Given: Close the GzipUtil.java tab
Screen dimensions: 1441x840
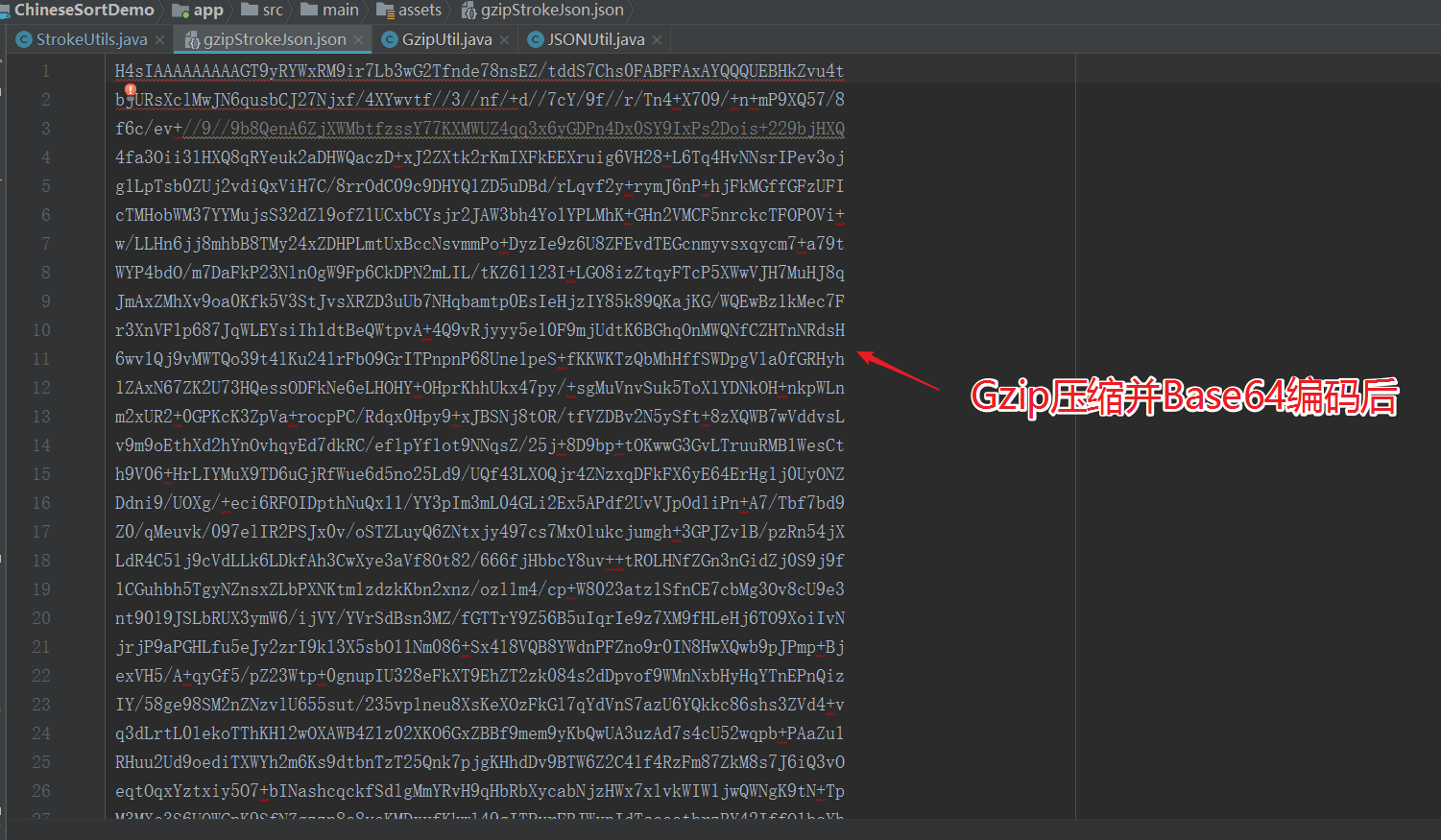Looking at the screenshot, I should (x=504, y=39).
